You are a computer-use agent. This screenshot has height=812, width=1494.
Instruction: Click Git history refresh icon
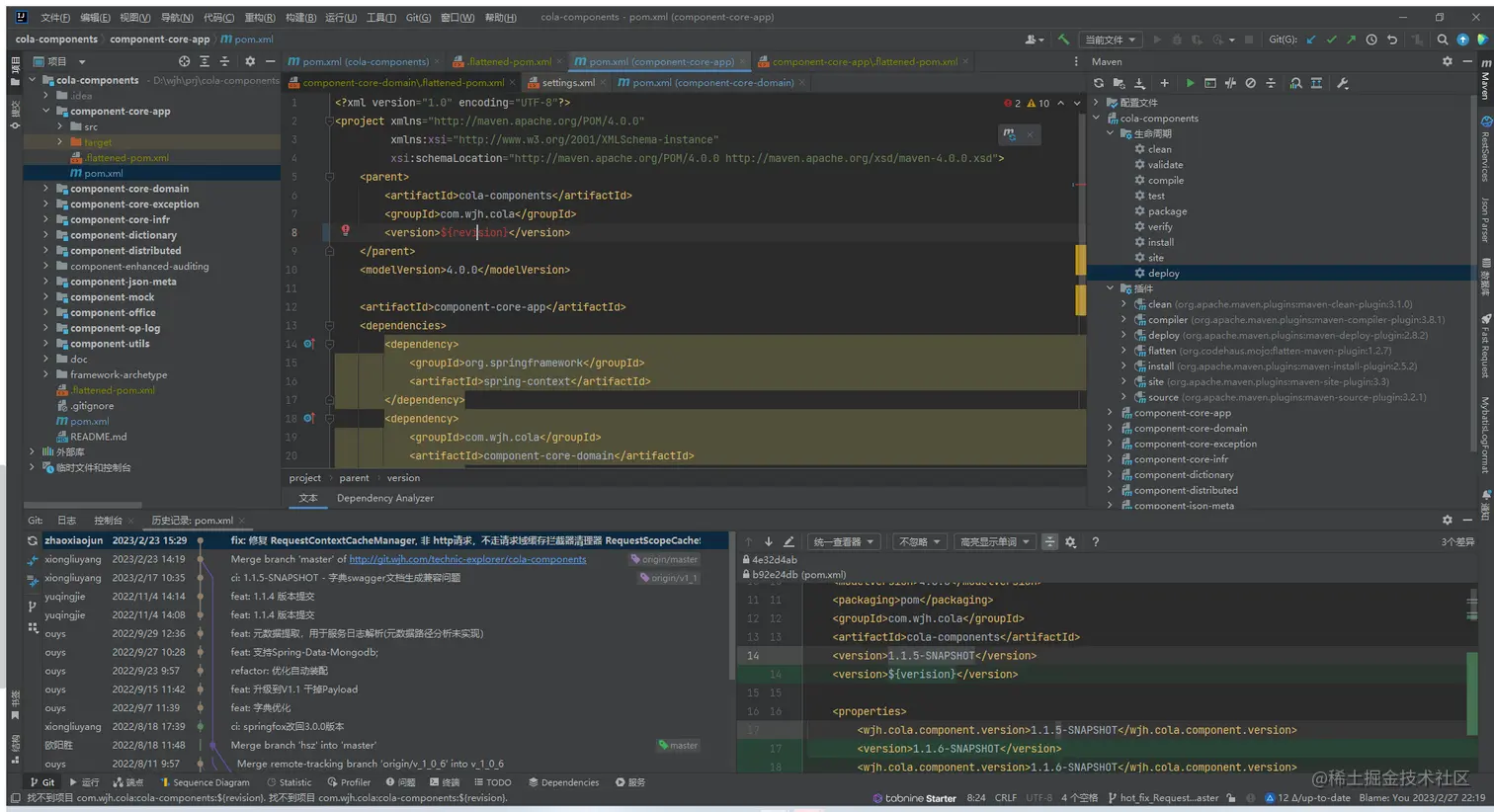point(33,541)
